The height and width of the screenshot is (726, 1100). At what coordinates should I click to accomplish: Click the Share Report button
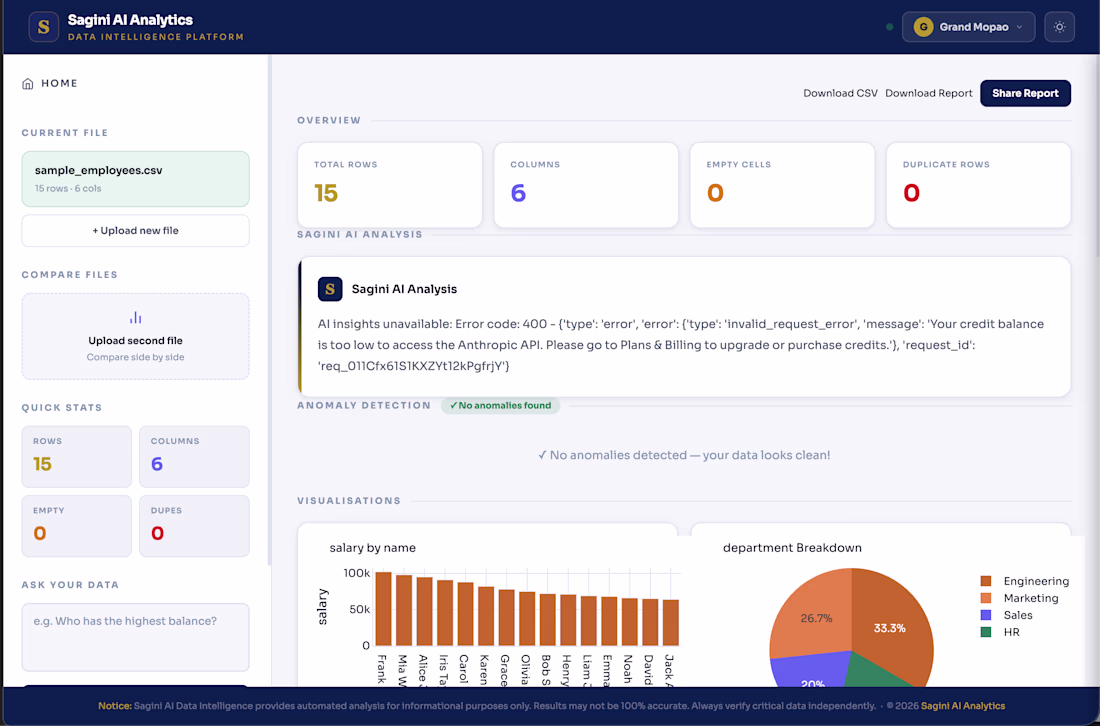coord(1025,93)
